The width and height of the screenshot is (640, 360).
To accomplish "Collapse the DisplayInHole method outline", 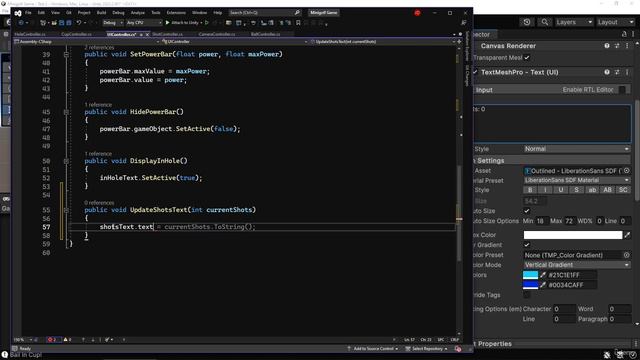I will tap(66, 161).
